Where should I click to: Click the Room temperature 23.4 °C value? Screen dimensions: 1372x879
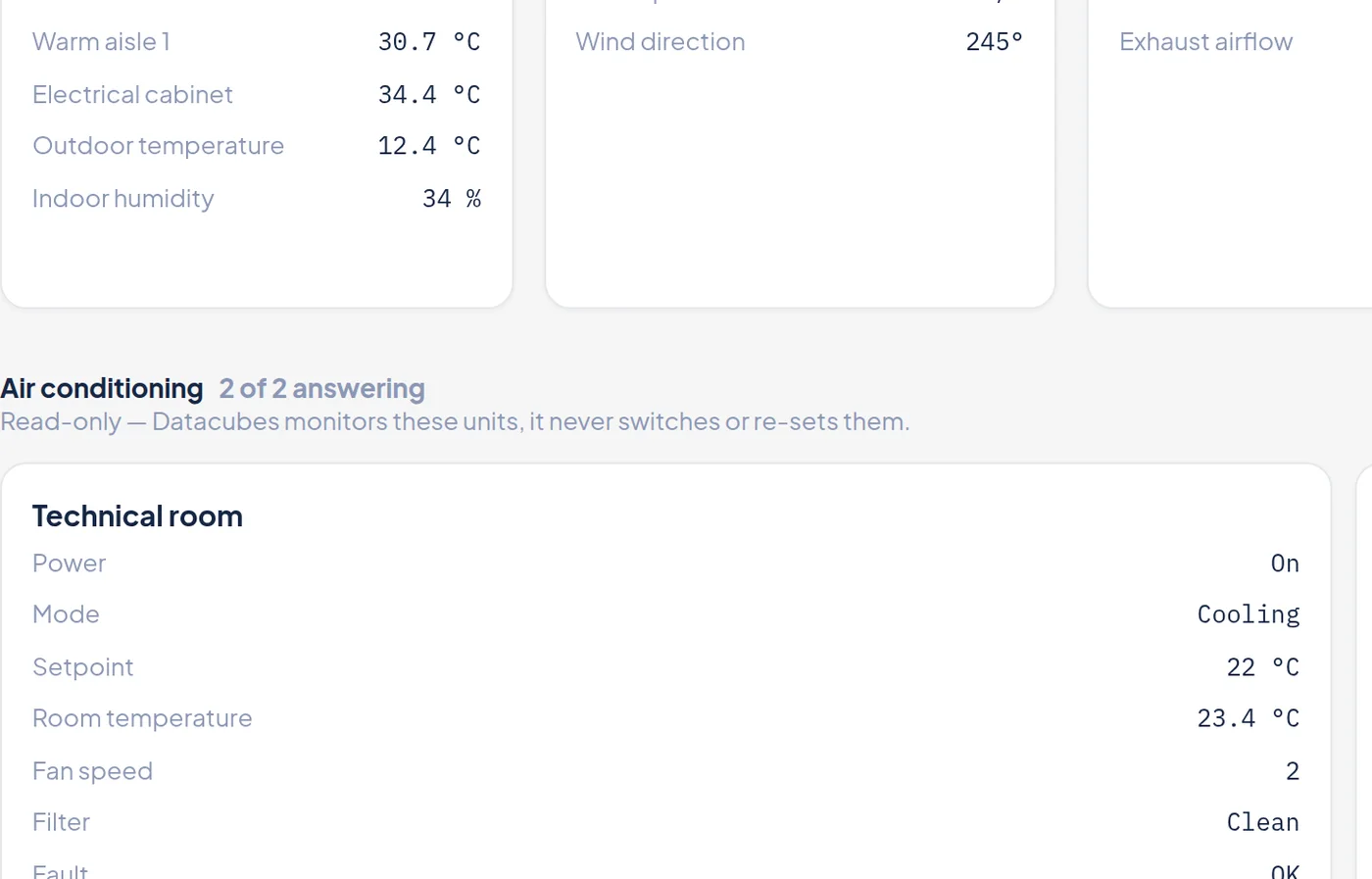coord(1249,718)
